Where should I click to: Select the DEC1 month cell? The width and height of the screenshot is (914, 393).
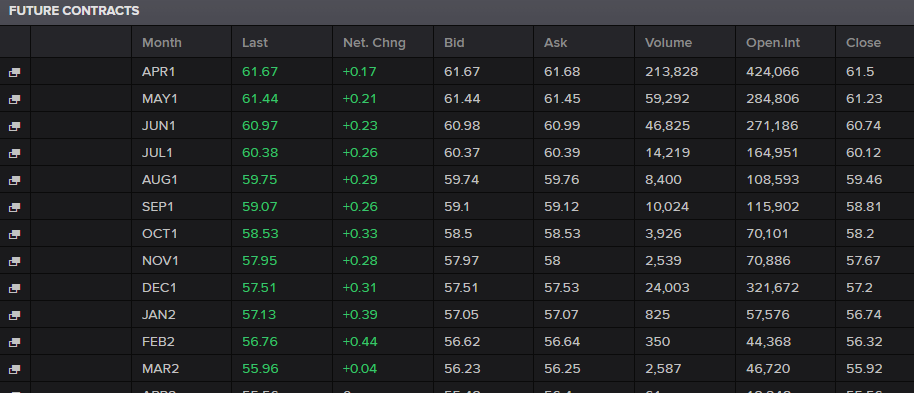tap(159, 287)
